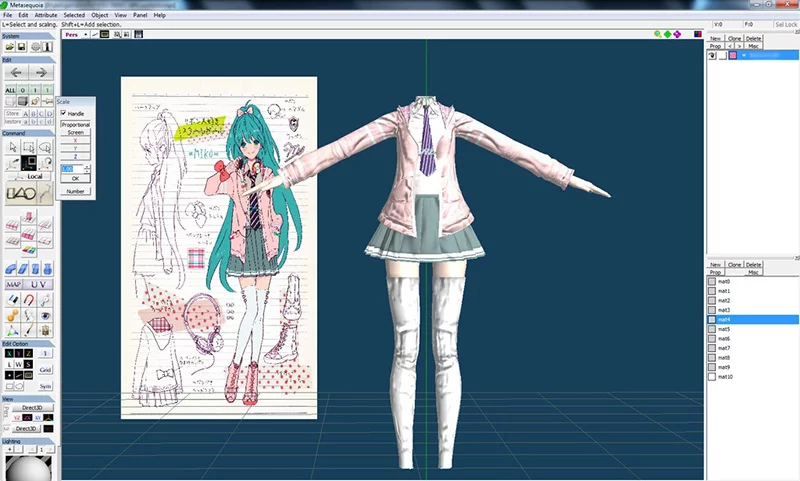
Task: Click the UV mapping button
Action: (x=38, y=285)
